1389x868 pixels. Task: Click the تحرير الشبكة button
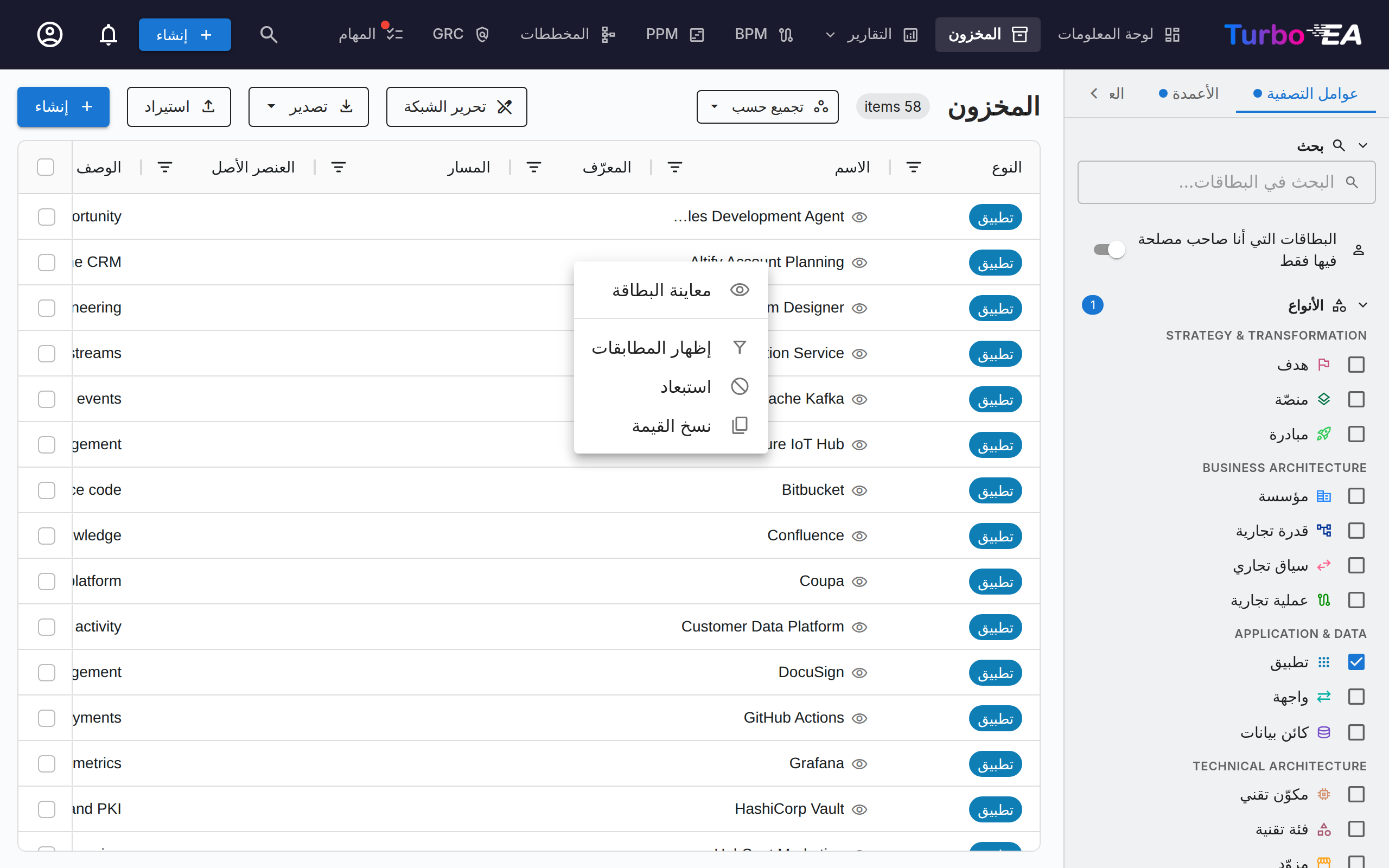pyautogui.click(x=457, y=107)
